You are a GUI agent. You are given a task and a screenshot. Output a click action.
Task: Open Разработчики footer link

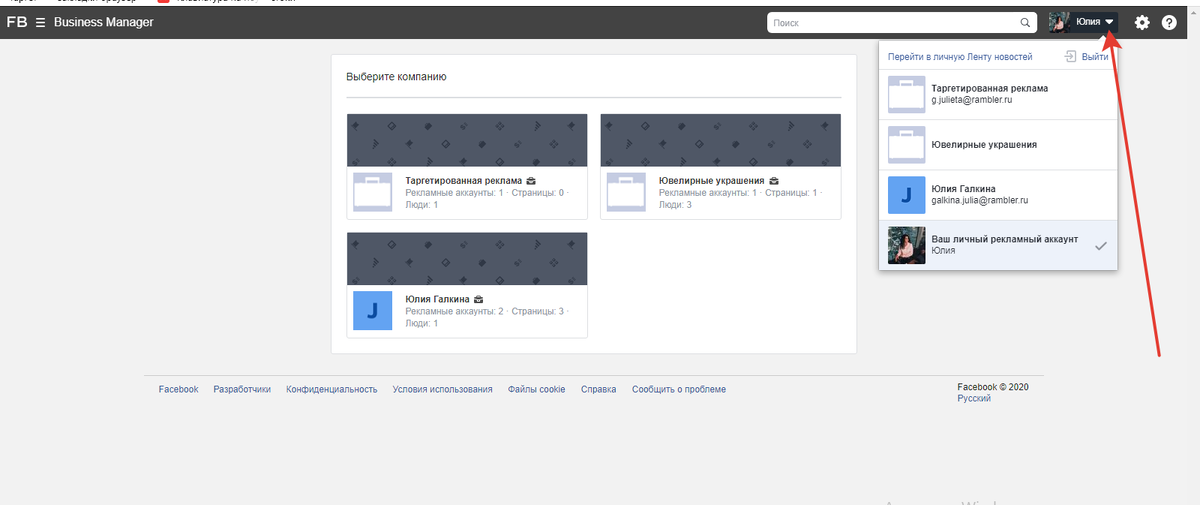pos(242,389)
